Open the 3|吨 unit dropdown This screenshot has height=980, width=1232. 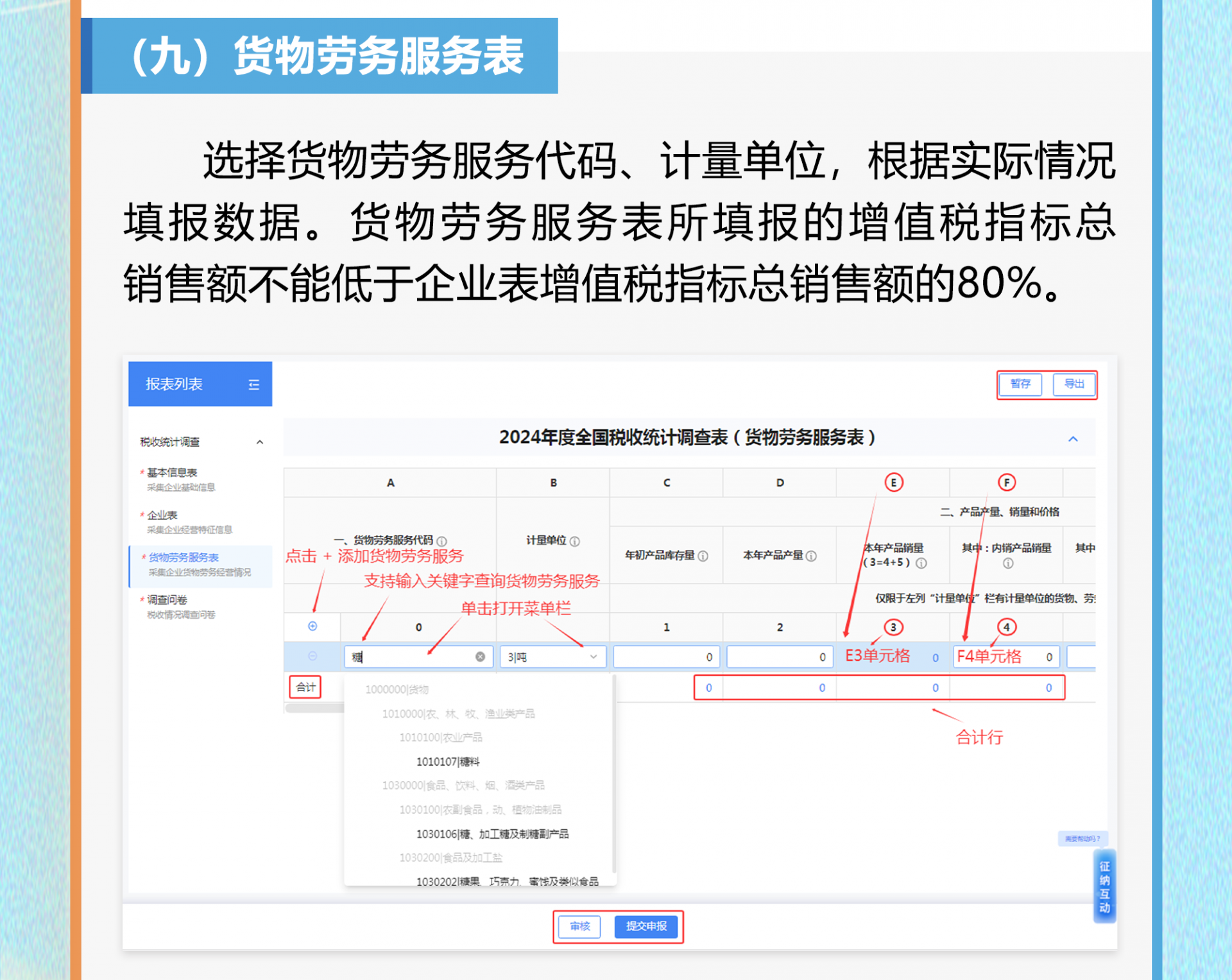coord(552,657)
